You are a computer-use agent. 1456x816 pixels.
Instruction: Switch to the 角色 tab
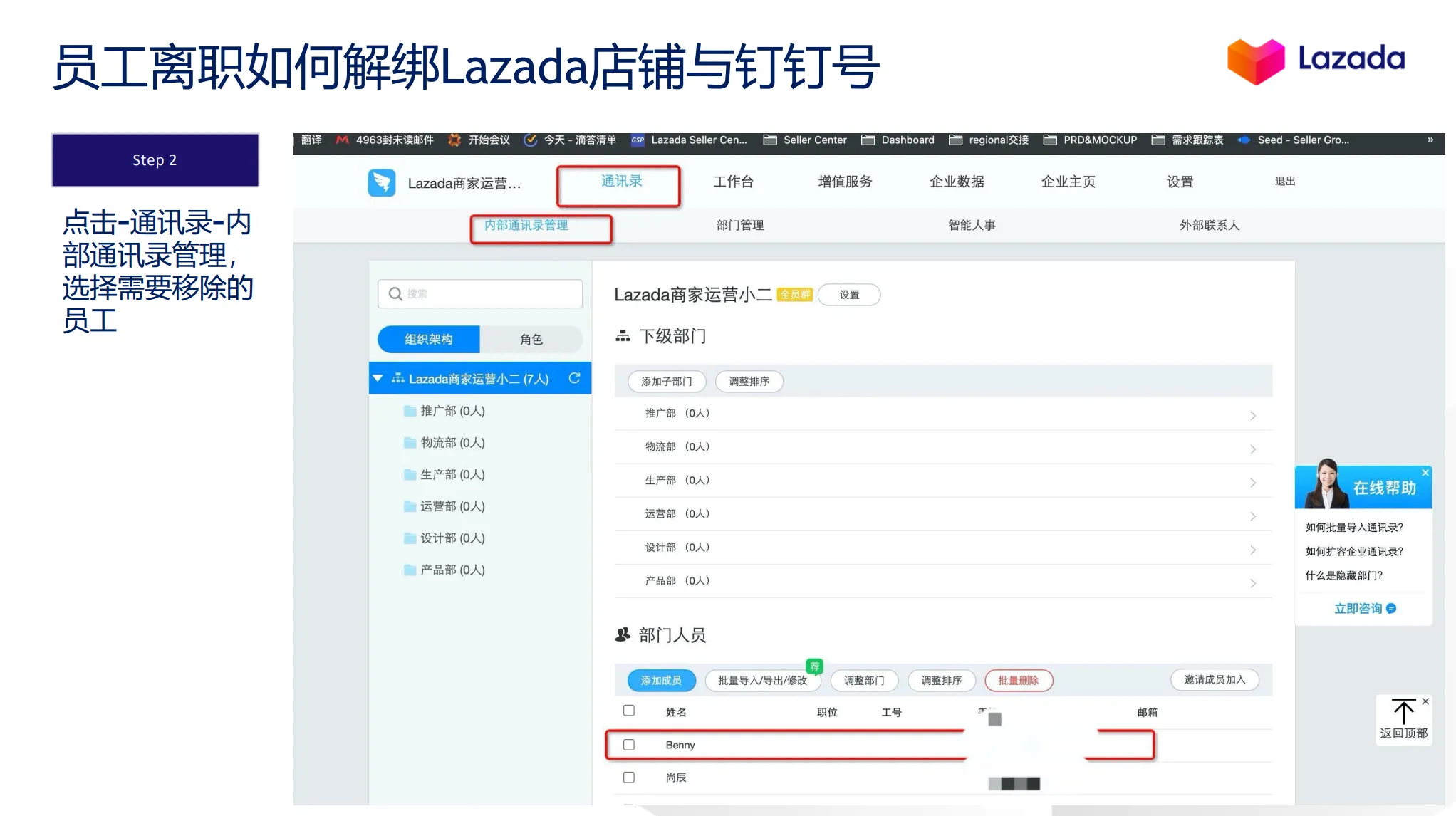[530, 339]
